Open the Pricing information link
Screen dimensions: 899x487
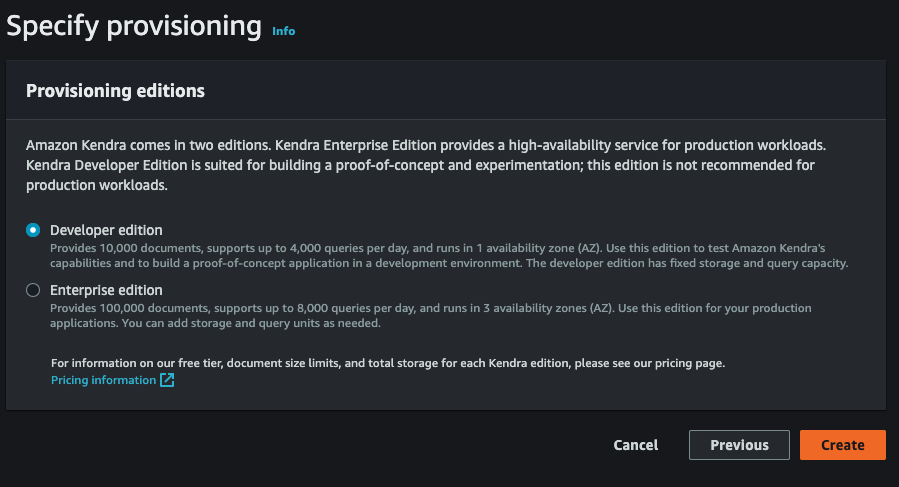[103, 380]
